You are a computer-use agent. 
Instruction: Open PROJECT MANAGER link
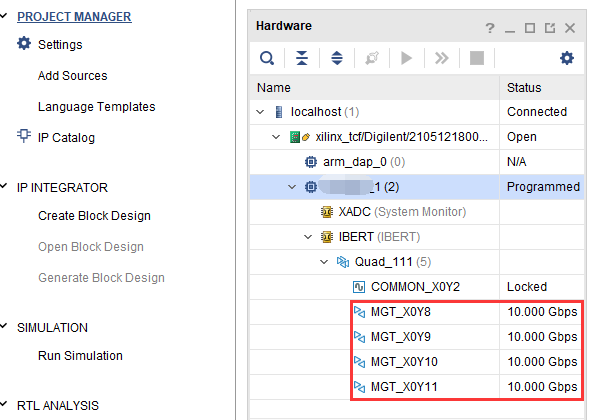click(74, 17)
